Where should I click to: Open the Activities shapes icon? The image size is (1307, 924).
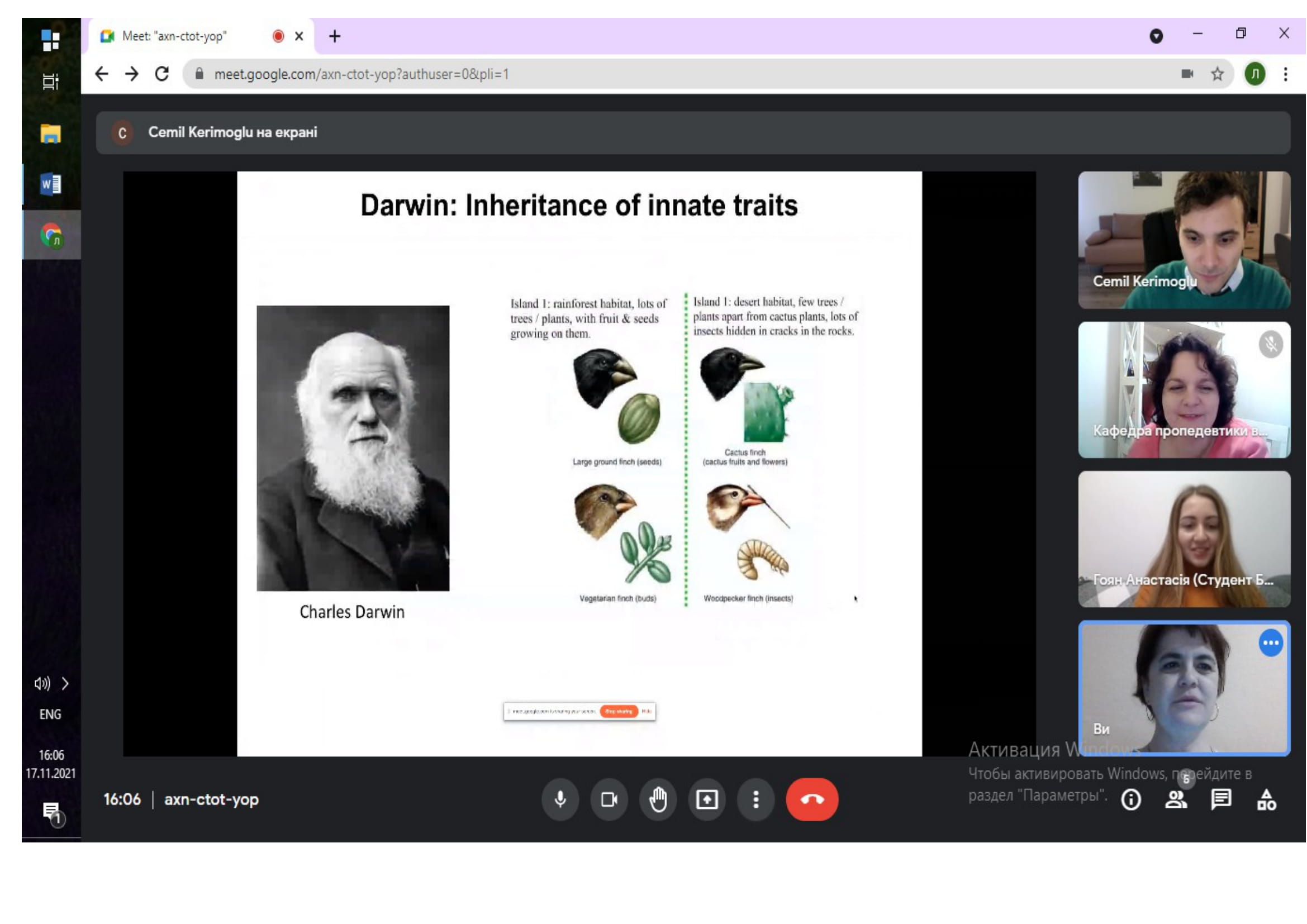(x=1266, y=799)
